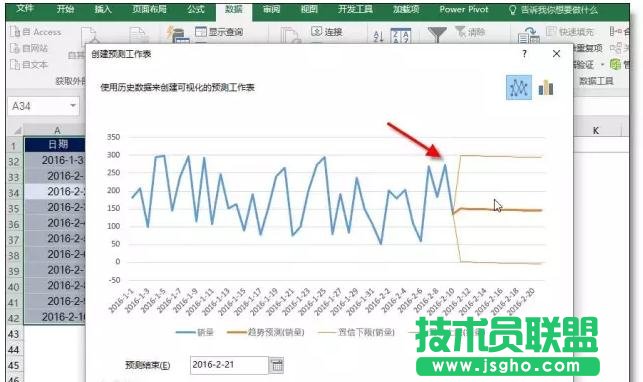
Task: Click the 销量 legend entry in the chart
Action: pyautogui.click(x=195, y=332)
